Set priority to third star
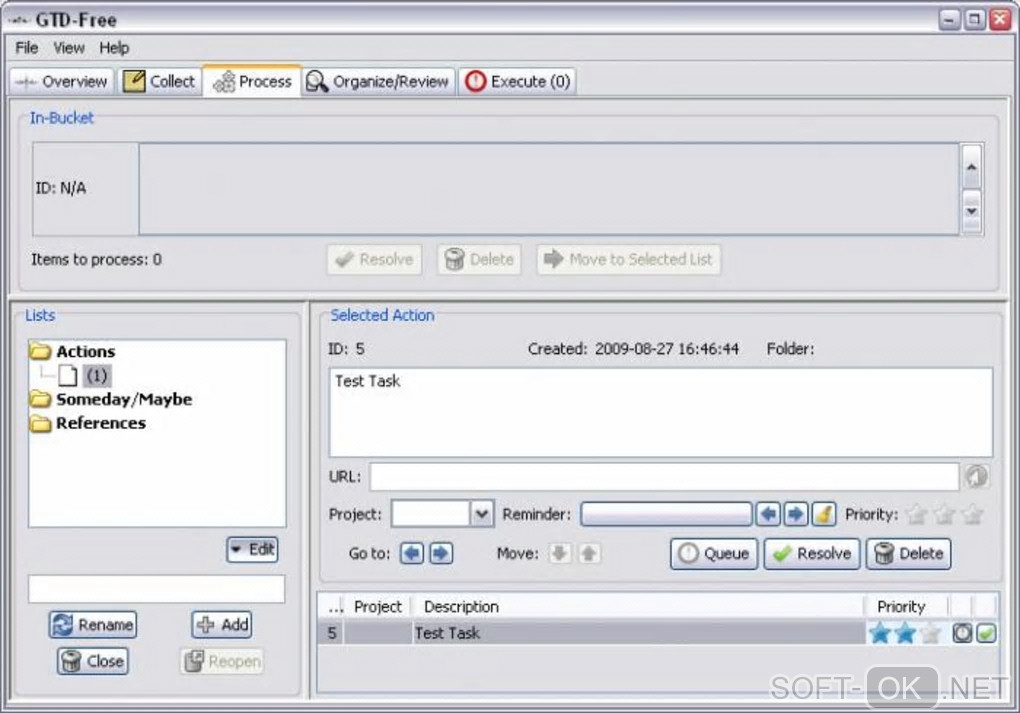The image size is (1020, 713). [973, 515]
